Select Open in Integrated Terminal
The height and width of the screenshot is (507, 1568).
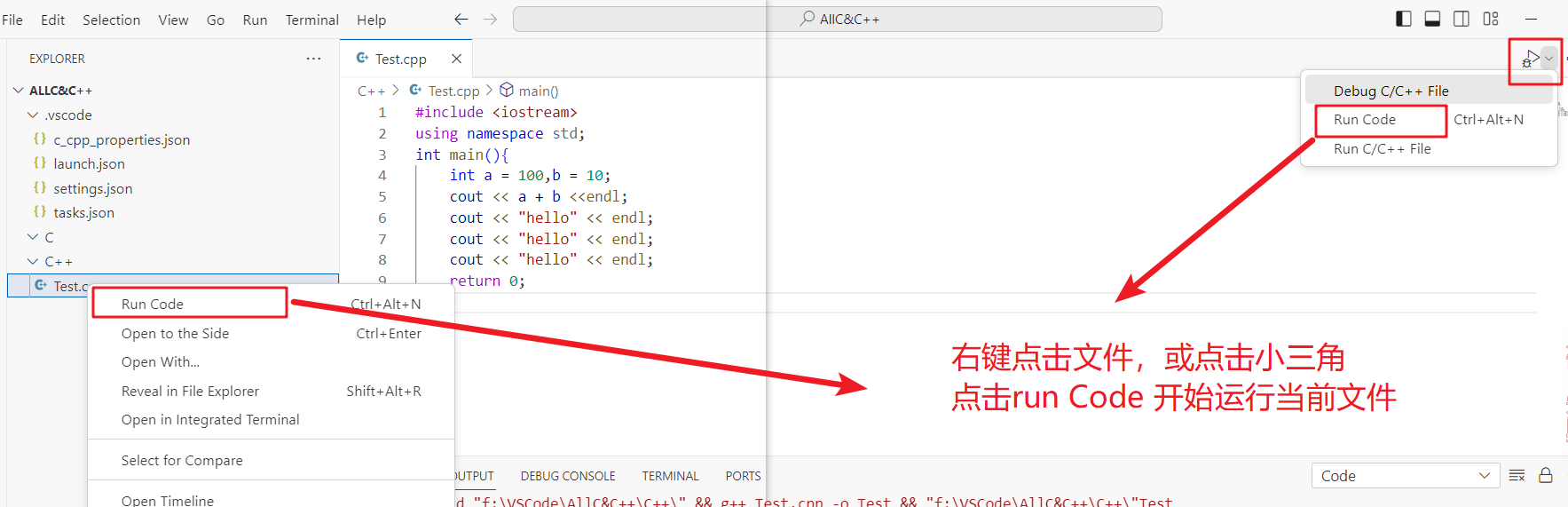[x=271, y=420]
